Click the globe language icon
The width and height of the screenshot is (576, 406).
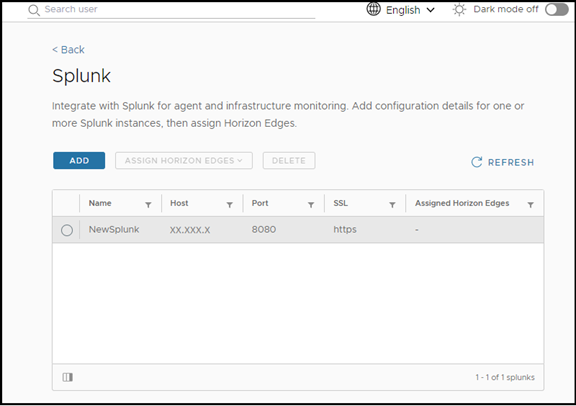[373, 9]
